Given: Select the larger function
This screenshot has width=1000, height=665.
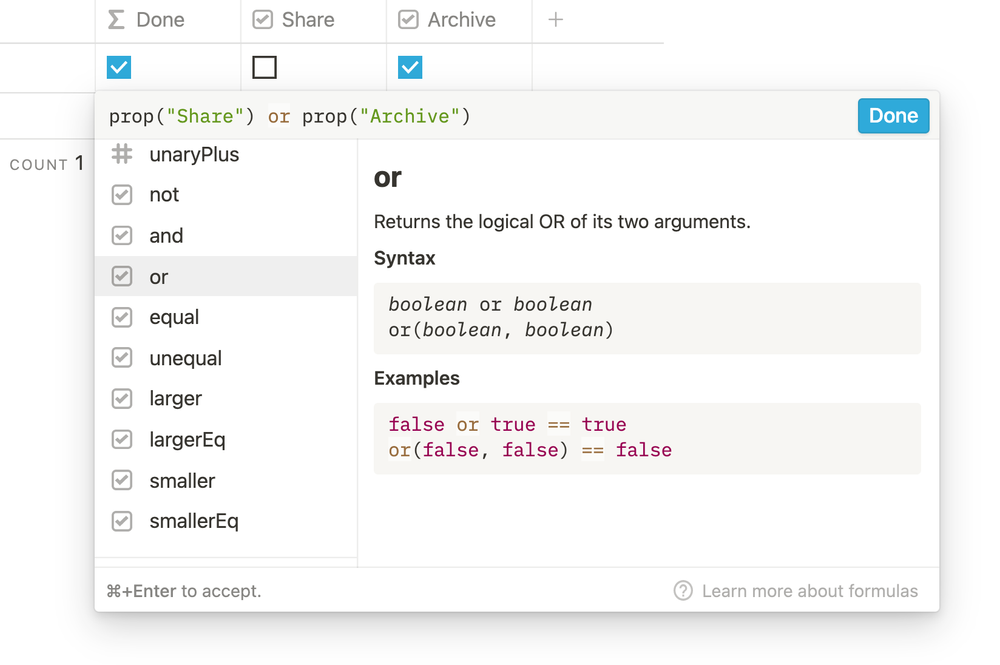Looking at the screenshot, I should (x=226, y=398).
